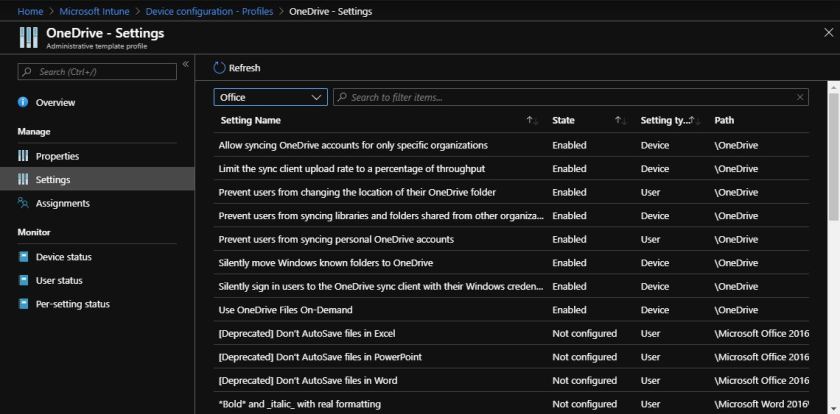The image size is (840, 414).
Task: Open 'Silently move Windows known folders to OneDrive'
Action: point(326,263)
